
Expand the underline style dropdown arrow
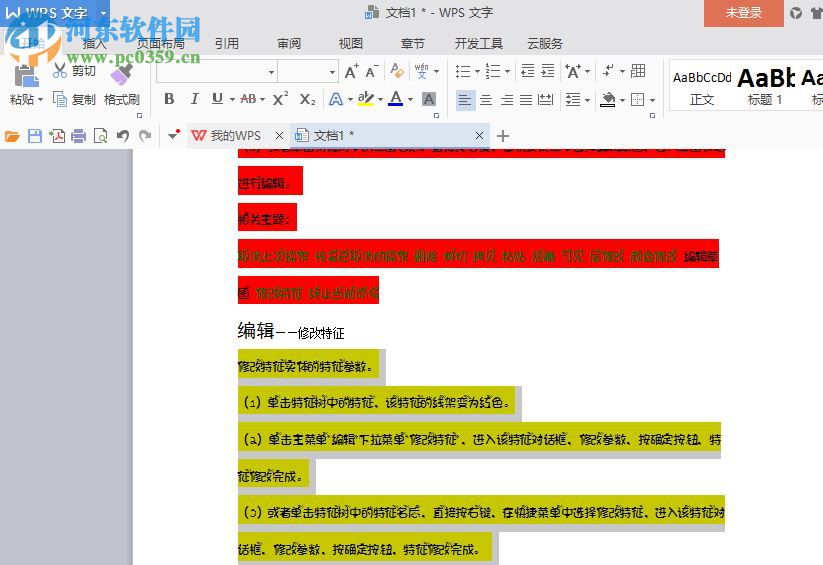pyautogui.click(x=231, y=99)
